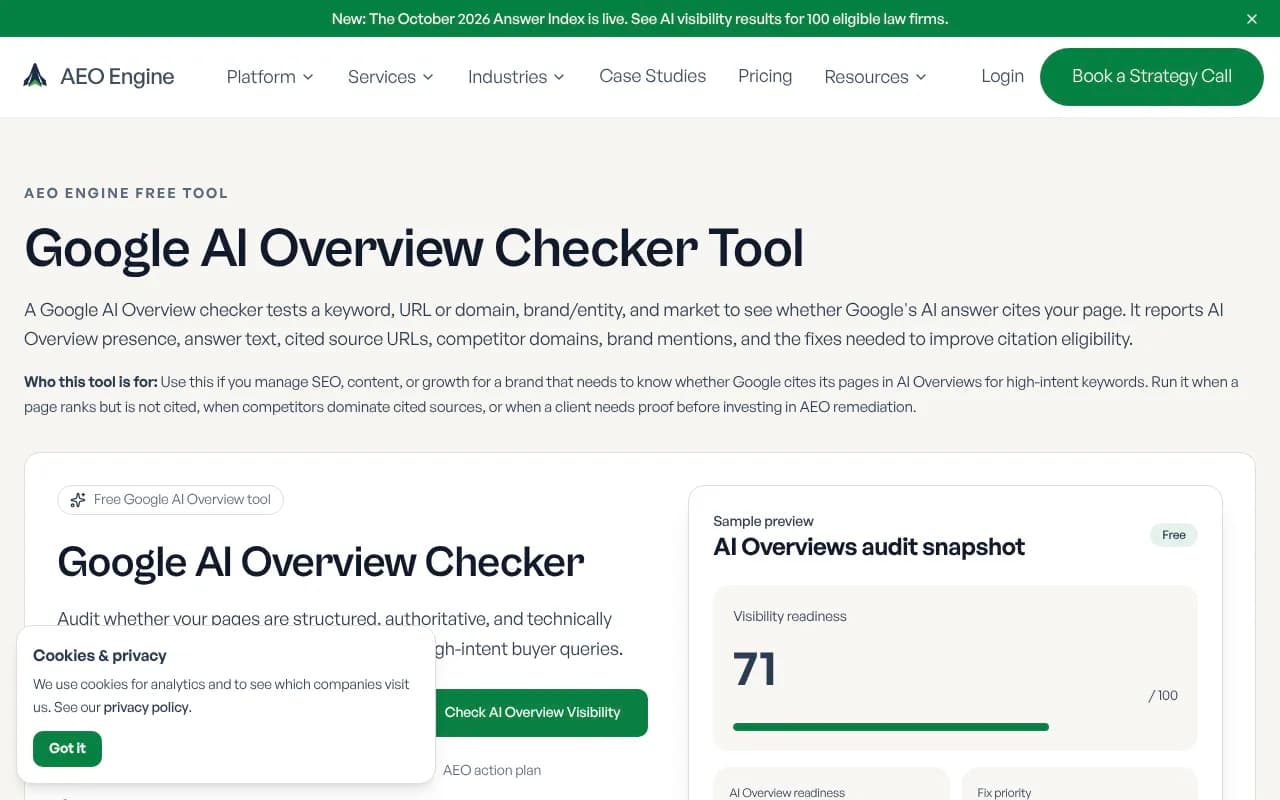Image resolution: width=1280 pixels, height=800 pixels.
Task: Open the Services dropdown
Action: (390, 77)
